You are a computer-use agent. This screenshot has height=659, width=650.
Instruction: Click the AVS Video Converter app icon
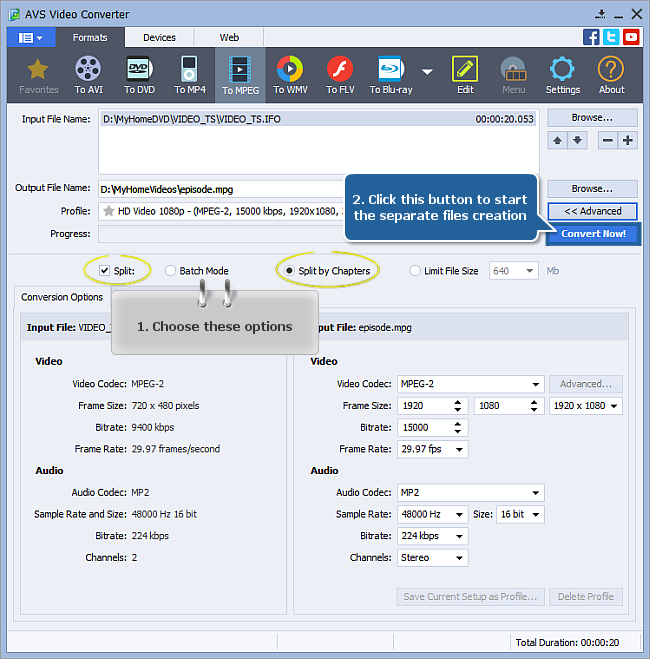[14, 14]
